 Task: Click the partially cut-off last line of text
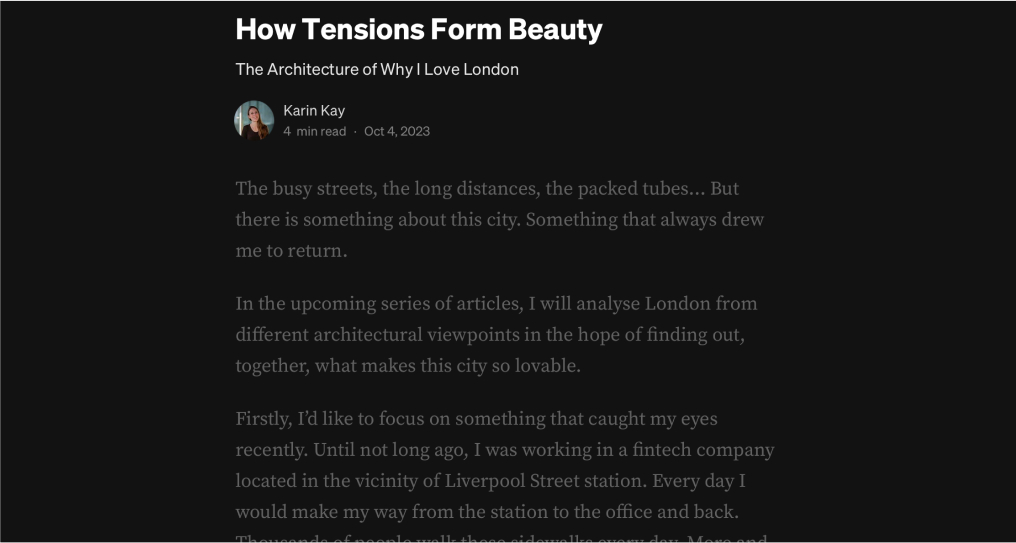click(x=502, y=538)
